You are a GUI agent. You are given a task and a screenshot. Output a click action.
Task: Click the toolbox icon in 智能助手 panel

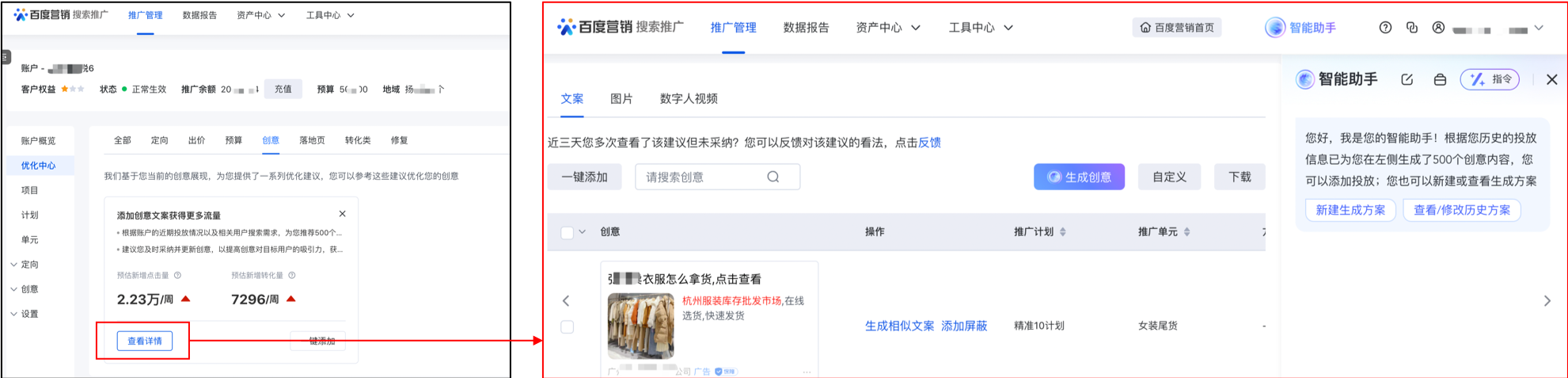1440,79
